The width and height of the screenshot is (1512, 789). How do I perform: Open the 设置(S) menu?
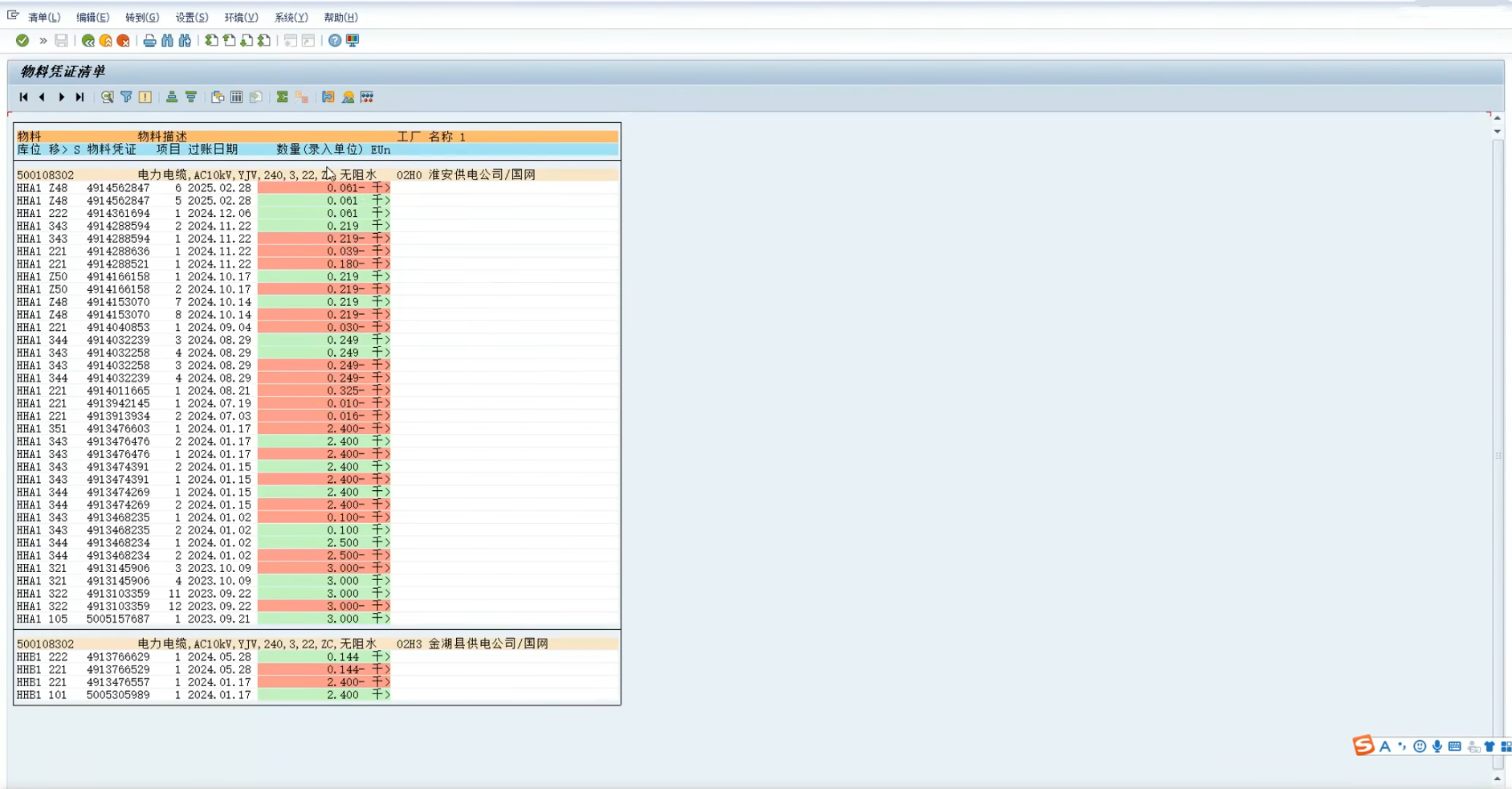tap(191, 17)
